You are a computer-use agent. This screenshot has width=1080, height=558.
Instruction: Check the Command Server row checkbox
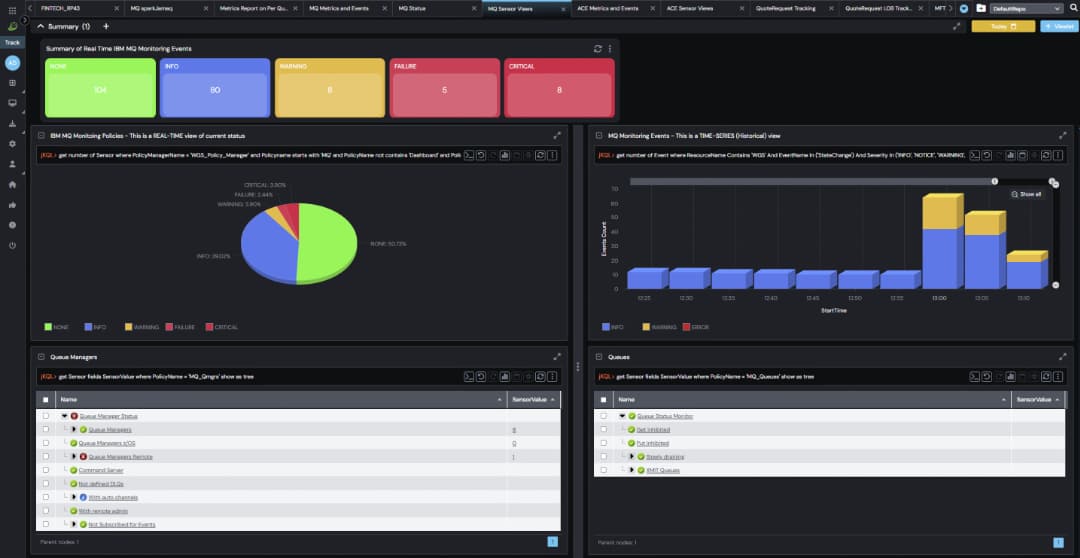pos(46,470)
